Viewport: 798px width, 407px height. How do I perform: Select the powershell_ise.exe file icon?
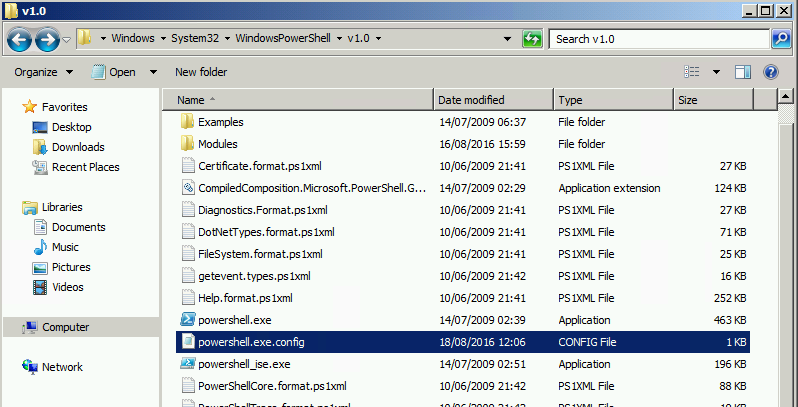tap(186, 365)
